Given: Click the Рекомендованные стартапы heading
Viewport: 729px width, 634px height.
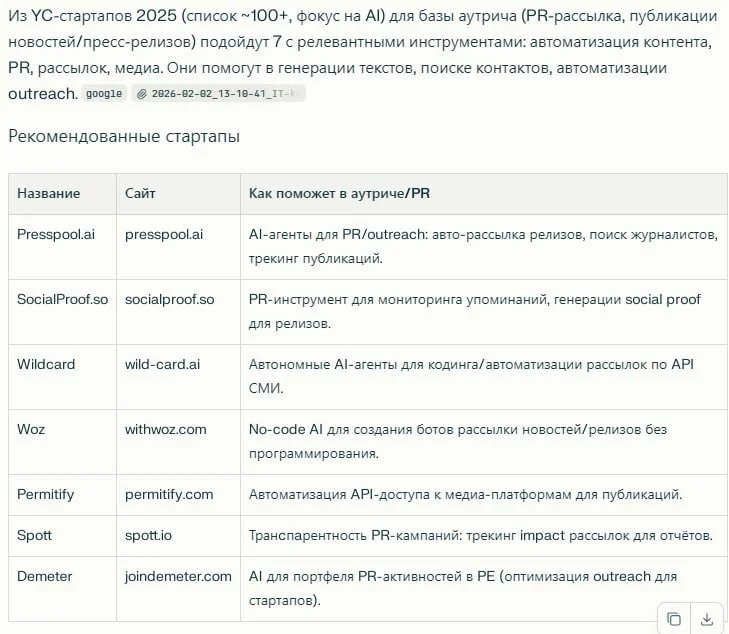Looking at the screenshot, I should click(124, 137).
